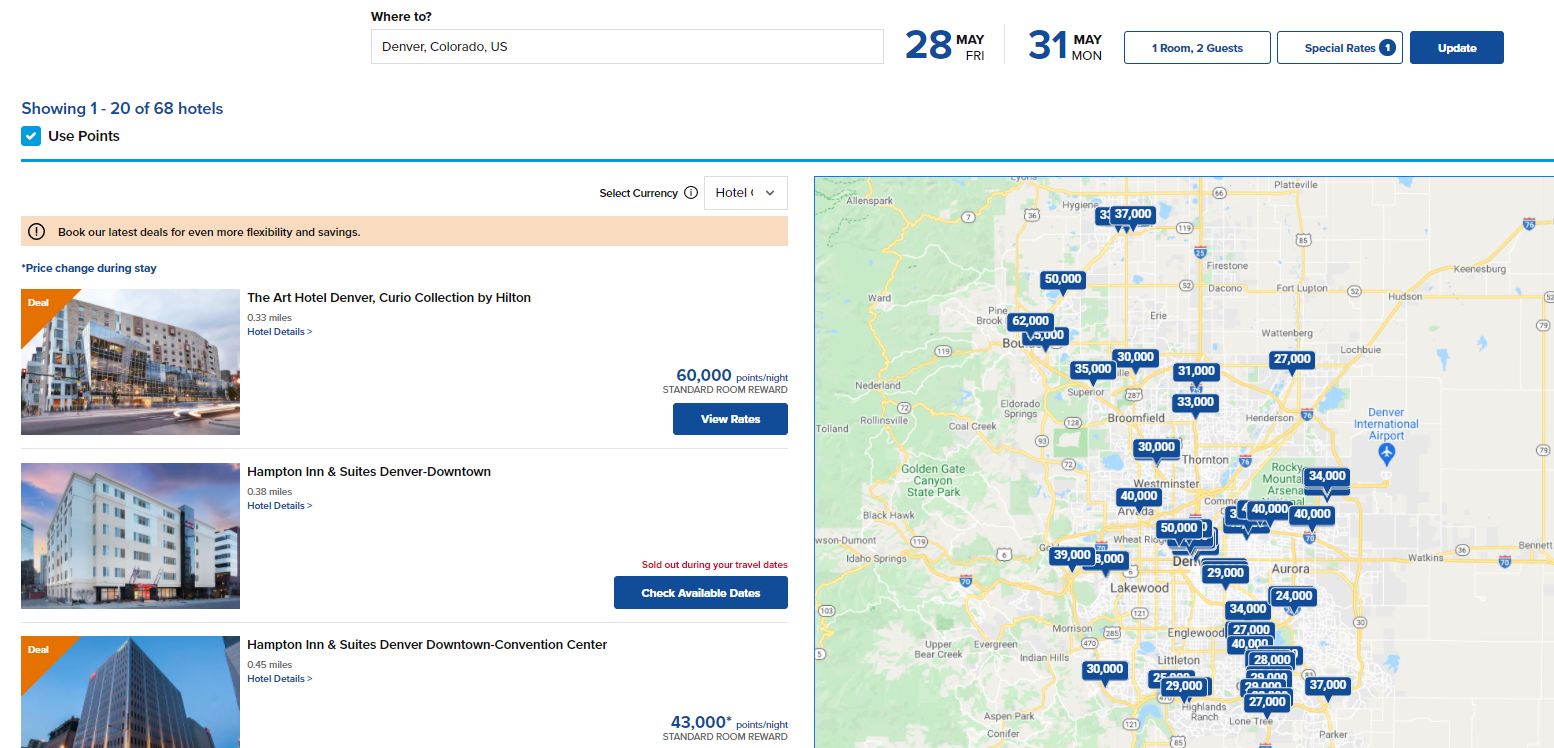
Task: Select the 35,000 marker near Superior
Action: click(1092, 369)
